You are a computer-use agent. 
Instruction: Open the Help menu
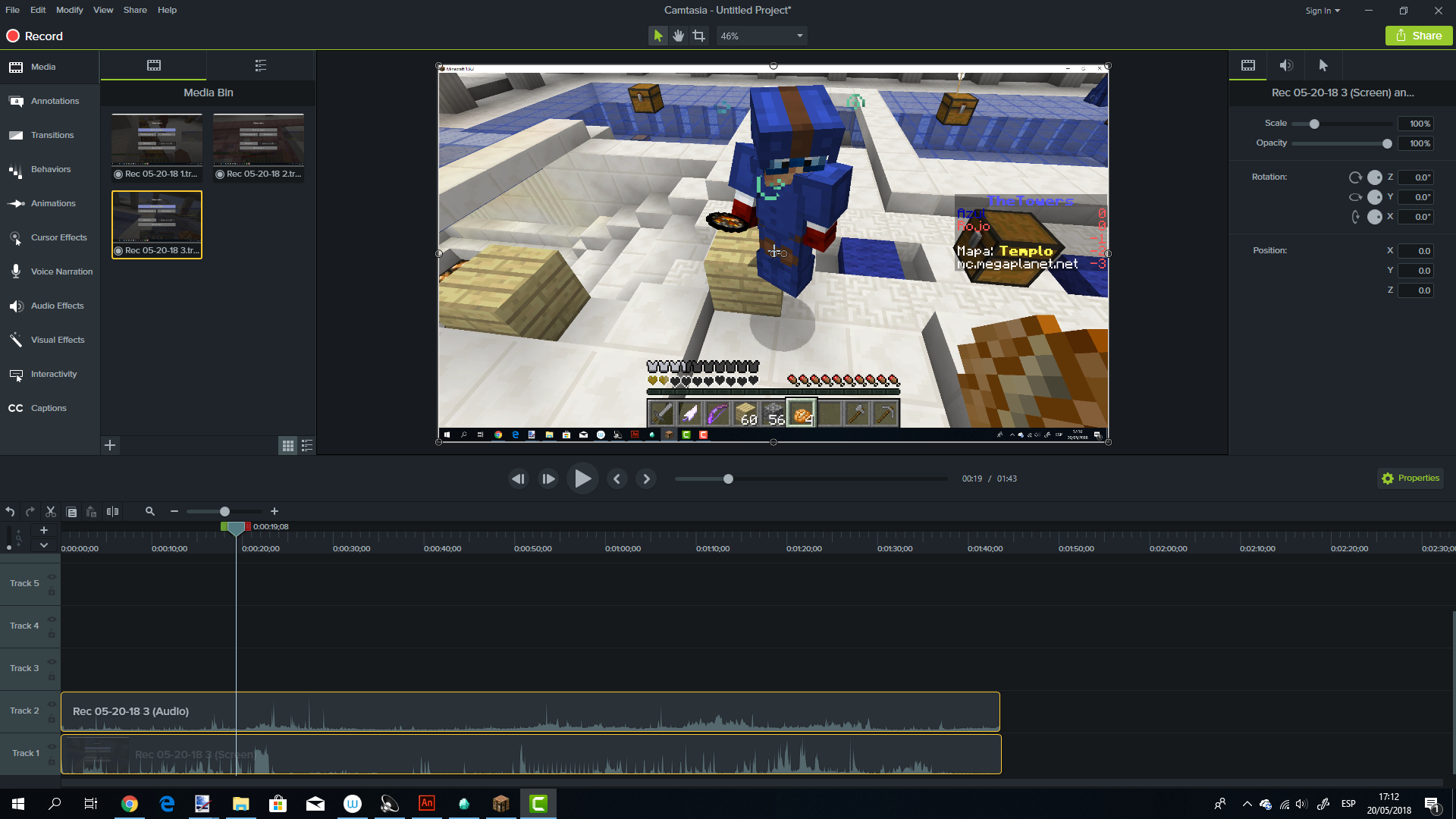[x=167, y=10]
